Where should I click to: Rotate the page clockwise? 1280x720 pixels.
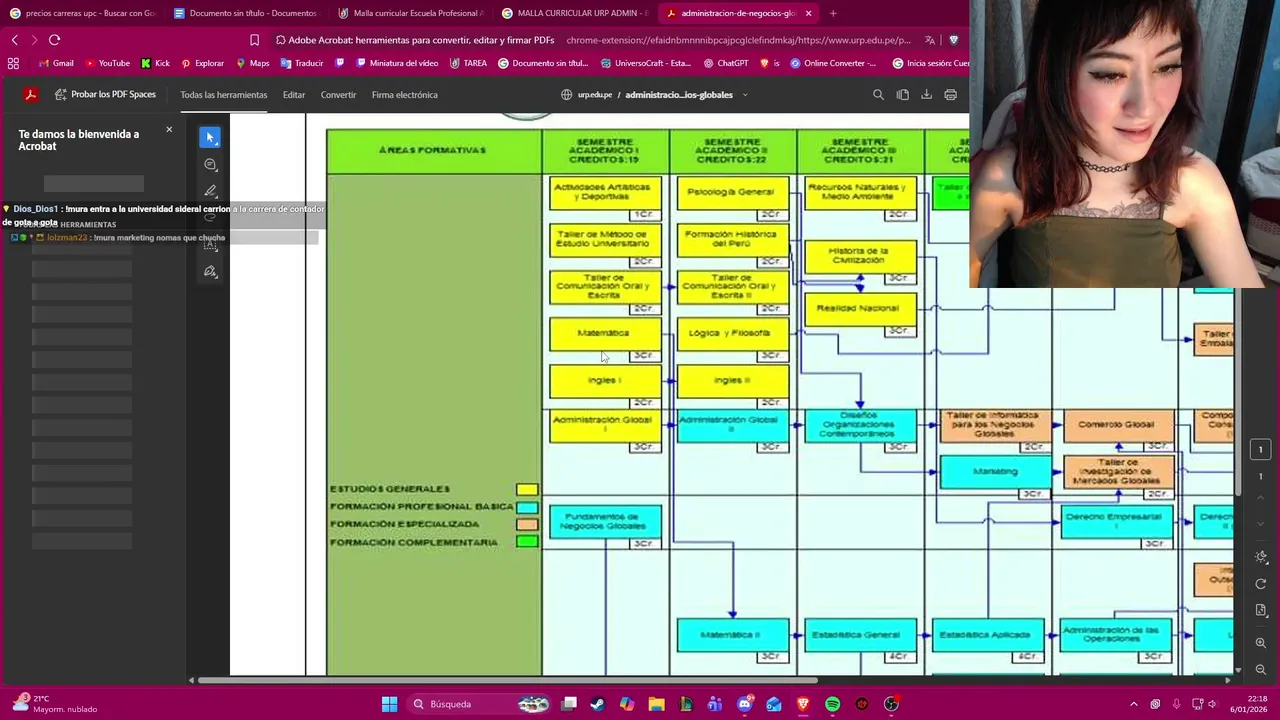point(1261,584)
